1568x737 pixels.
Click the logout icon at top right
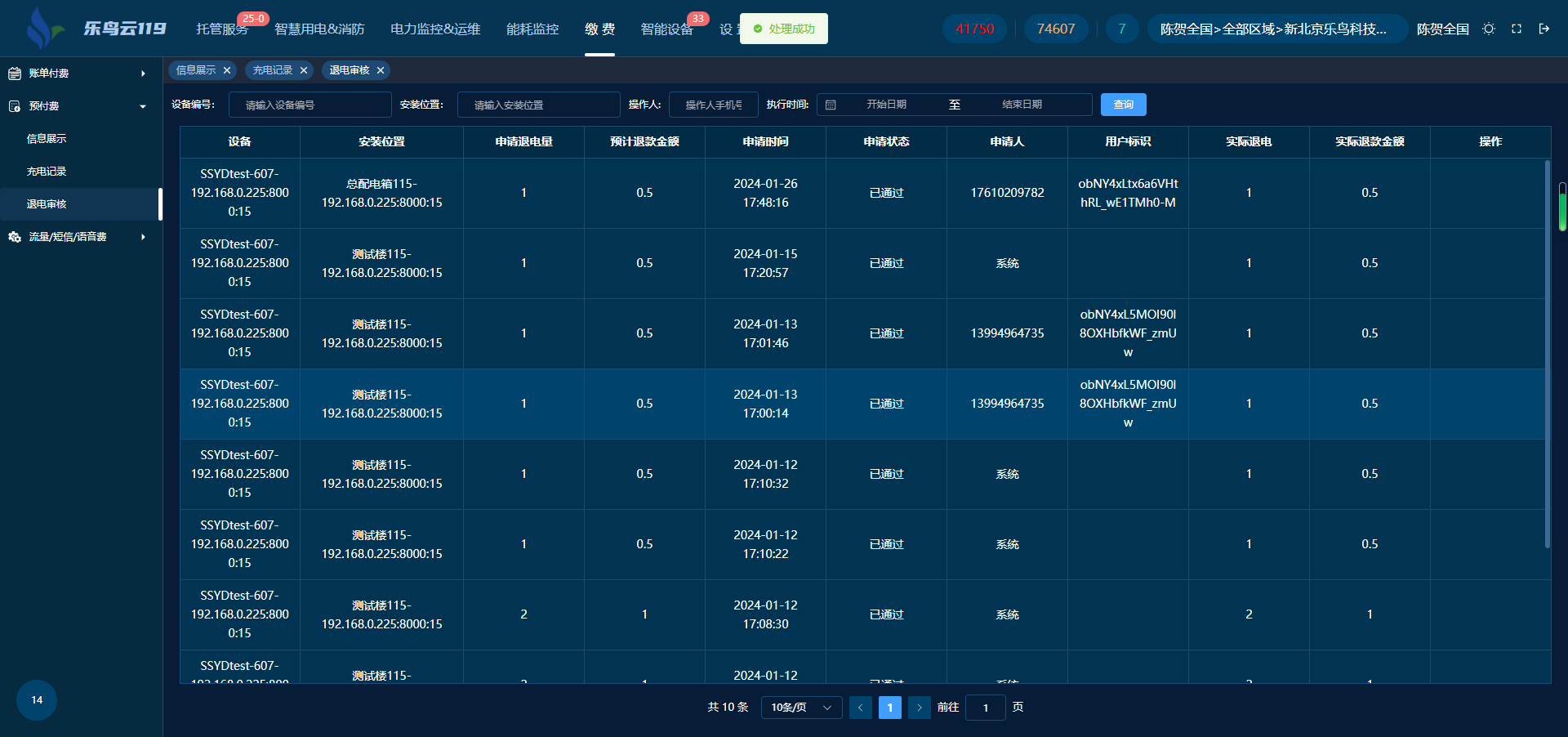click(x=1544, y=29)
